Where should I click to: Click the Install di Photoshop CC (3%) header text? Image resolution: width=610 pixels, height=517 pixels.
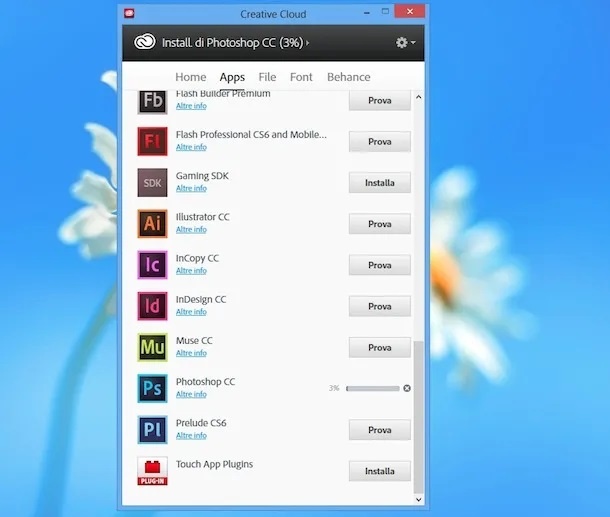click(232, 42)
